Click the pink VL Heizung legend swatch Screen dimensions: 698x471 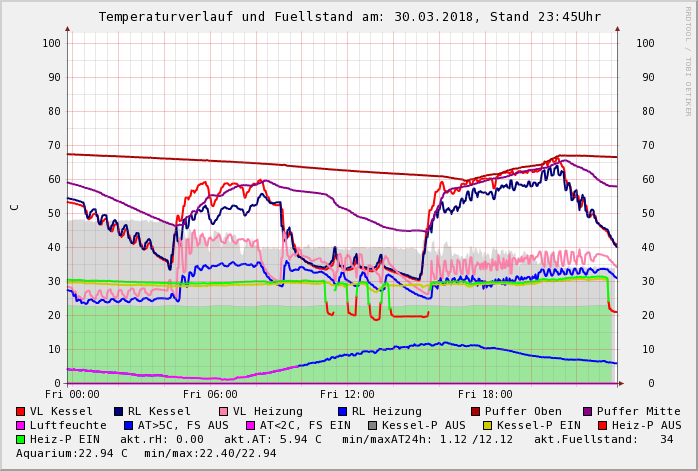[223, 412]
